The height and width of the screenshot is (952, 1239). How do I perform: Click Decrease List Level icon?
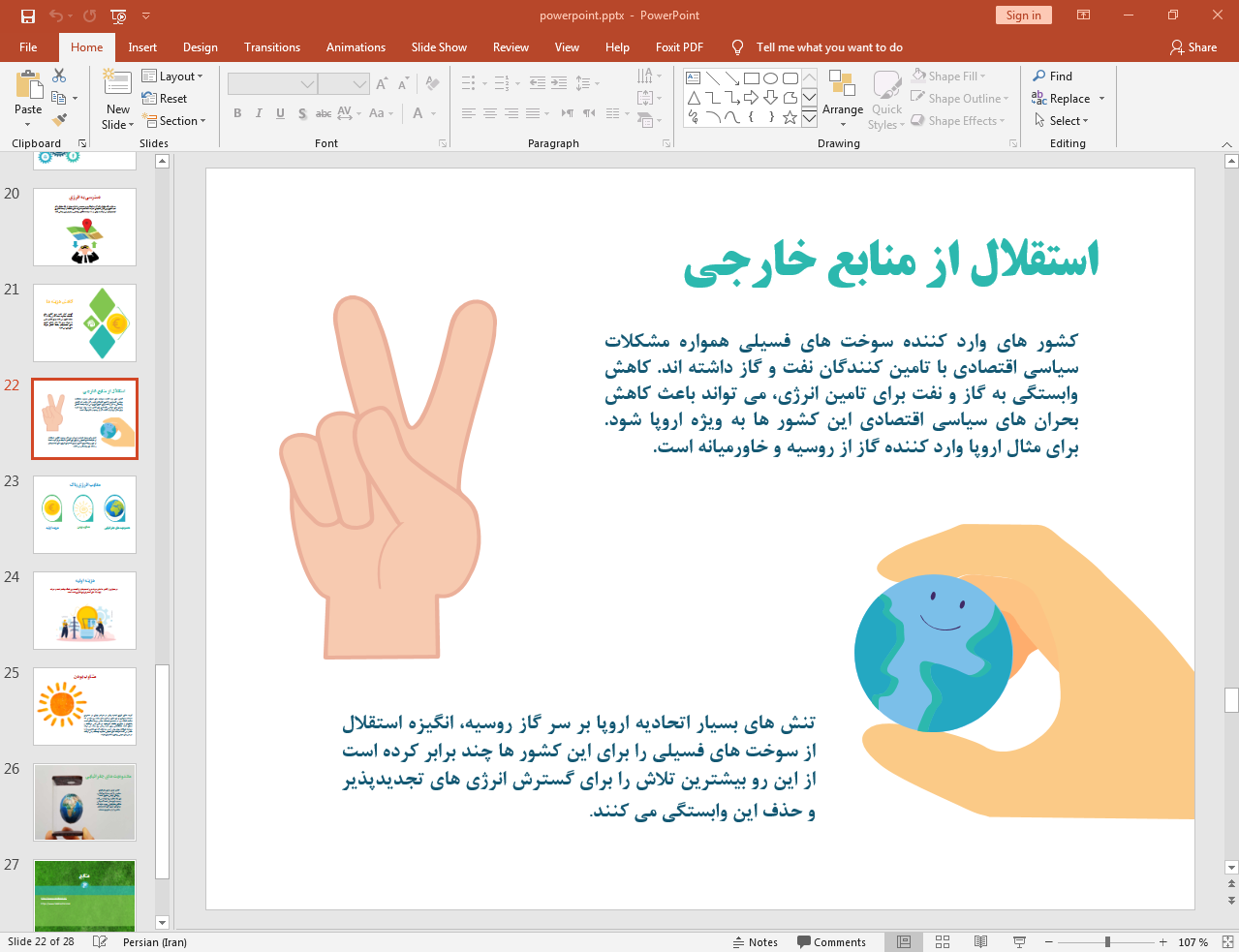[538, 83]
